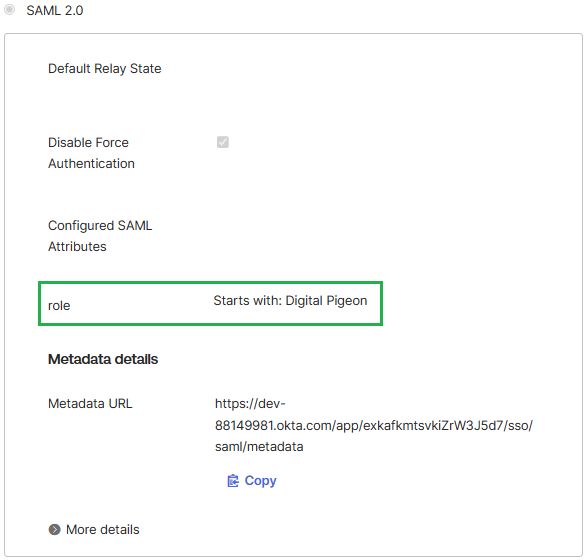The image size is (587, 560).
Task: Click the Disable Force Authentication label
Action: click(91, 153)
